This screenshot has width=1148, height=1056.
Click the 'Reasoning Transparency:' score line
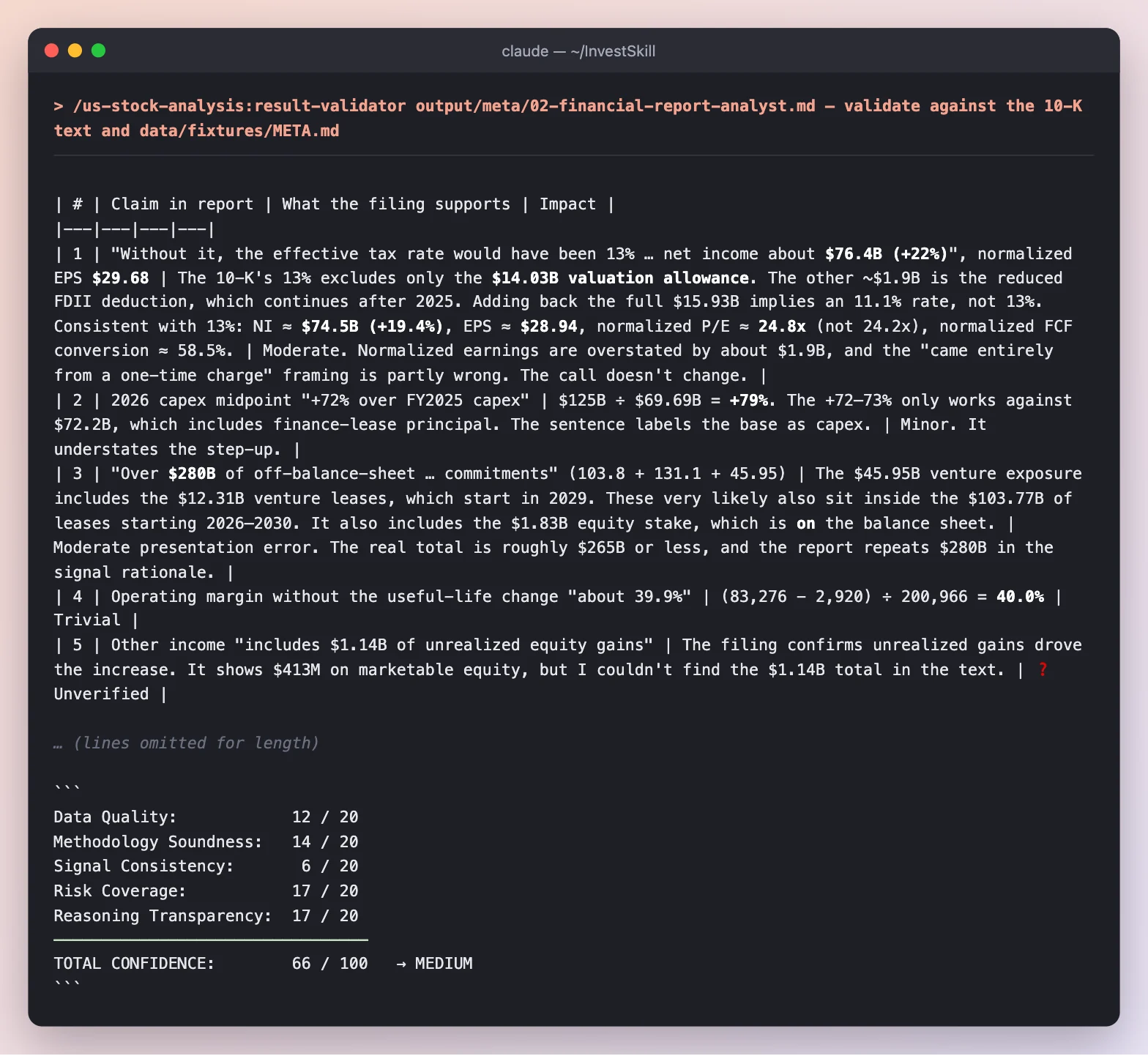tap(206, 916)
